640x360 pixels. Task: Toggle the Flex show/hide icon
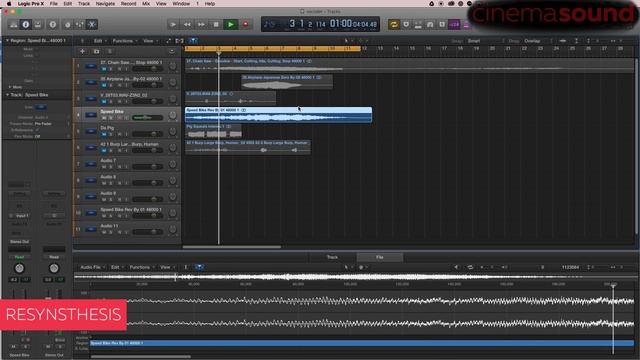(x=179, y=41)
